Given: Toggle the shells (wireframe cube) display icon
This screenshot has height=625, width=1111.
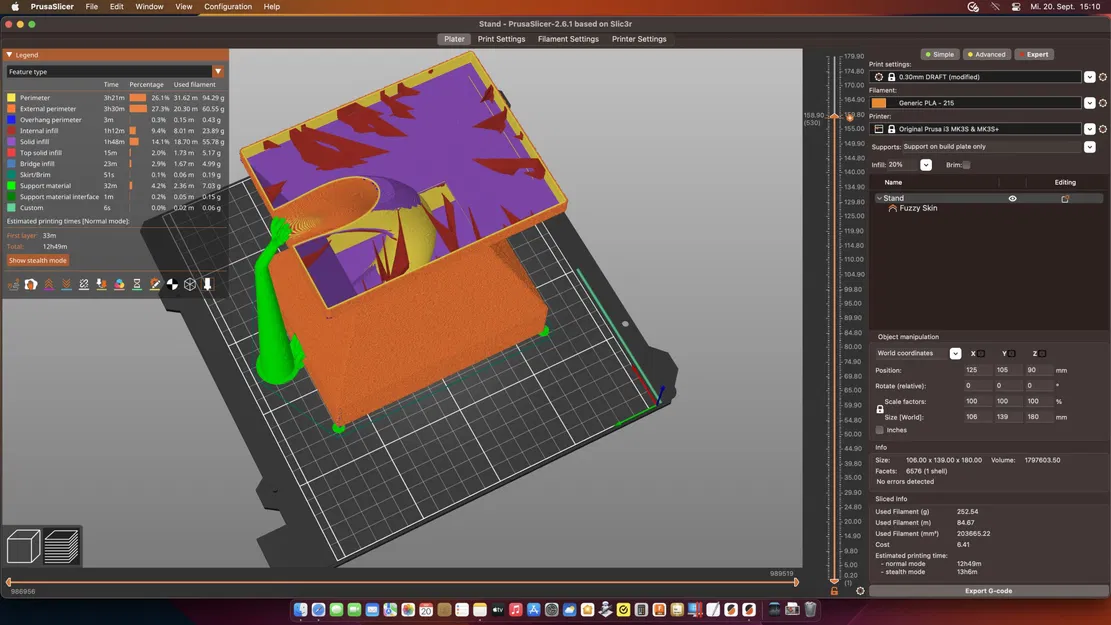Looking at the screenshot, I should [x=190, y=285].
